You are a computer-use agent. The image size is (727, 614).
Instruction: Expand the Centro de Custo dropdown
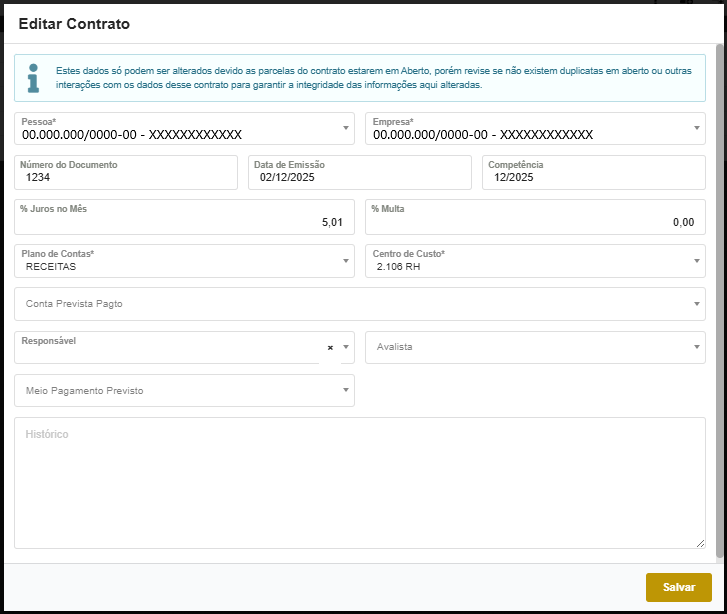point(697,260)
